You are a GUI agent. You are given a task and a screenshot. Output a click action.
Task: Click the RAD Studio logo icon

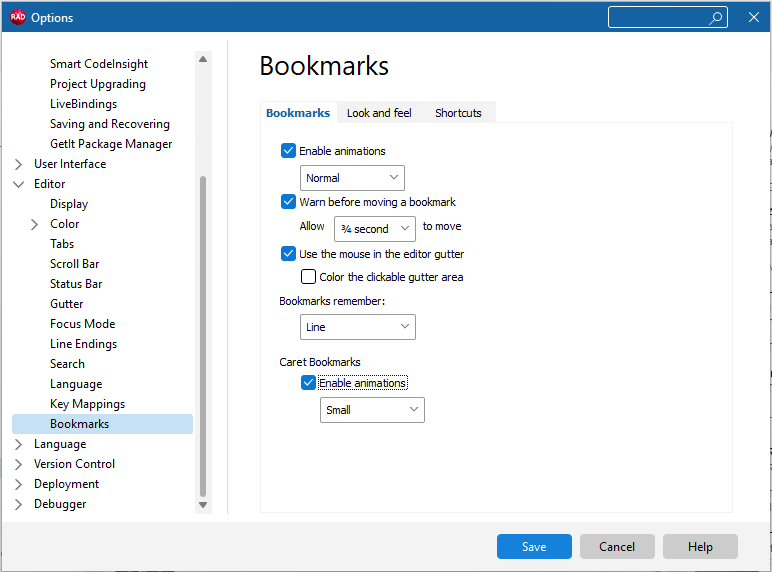18,17
